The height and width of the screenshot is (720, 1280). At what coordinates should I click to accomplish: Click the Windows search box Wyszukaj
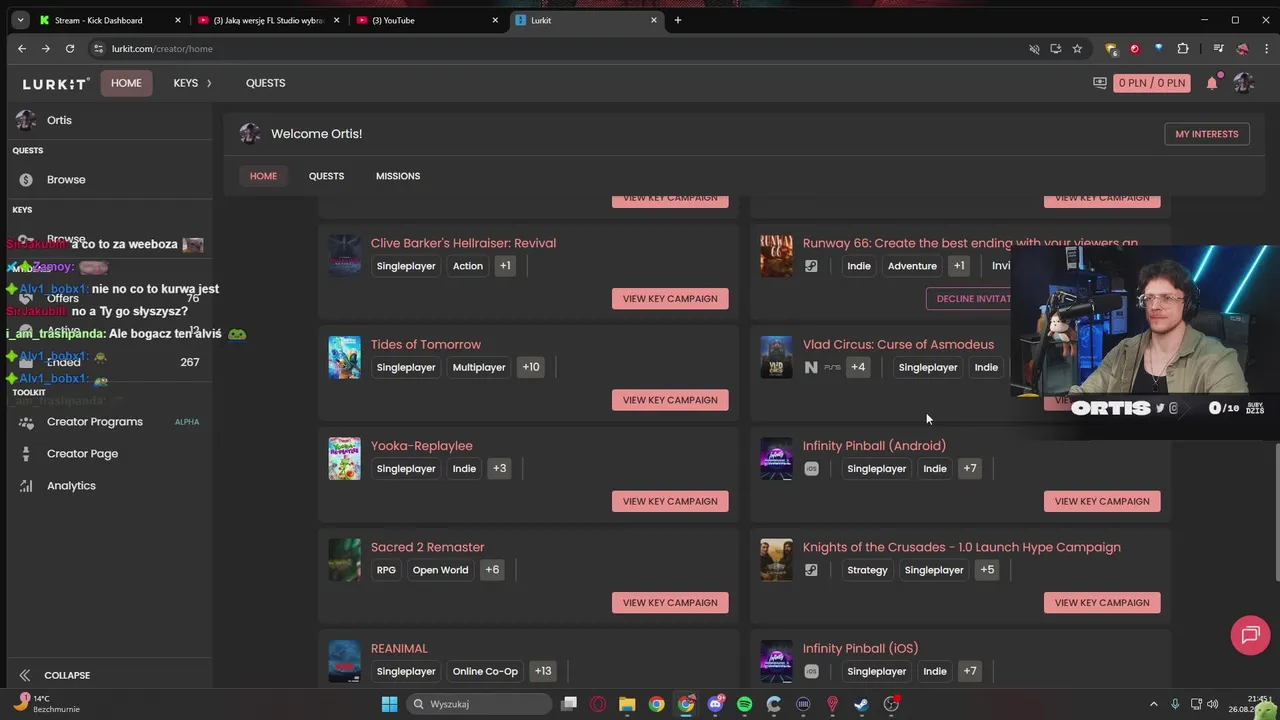[x=480, y=704]
